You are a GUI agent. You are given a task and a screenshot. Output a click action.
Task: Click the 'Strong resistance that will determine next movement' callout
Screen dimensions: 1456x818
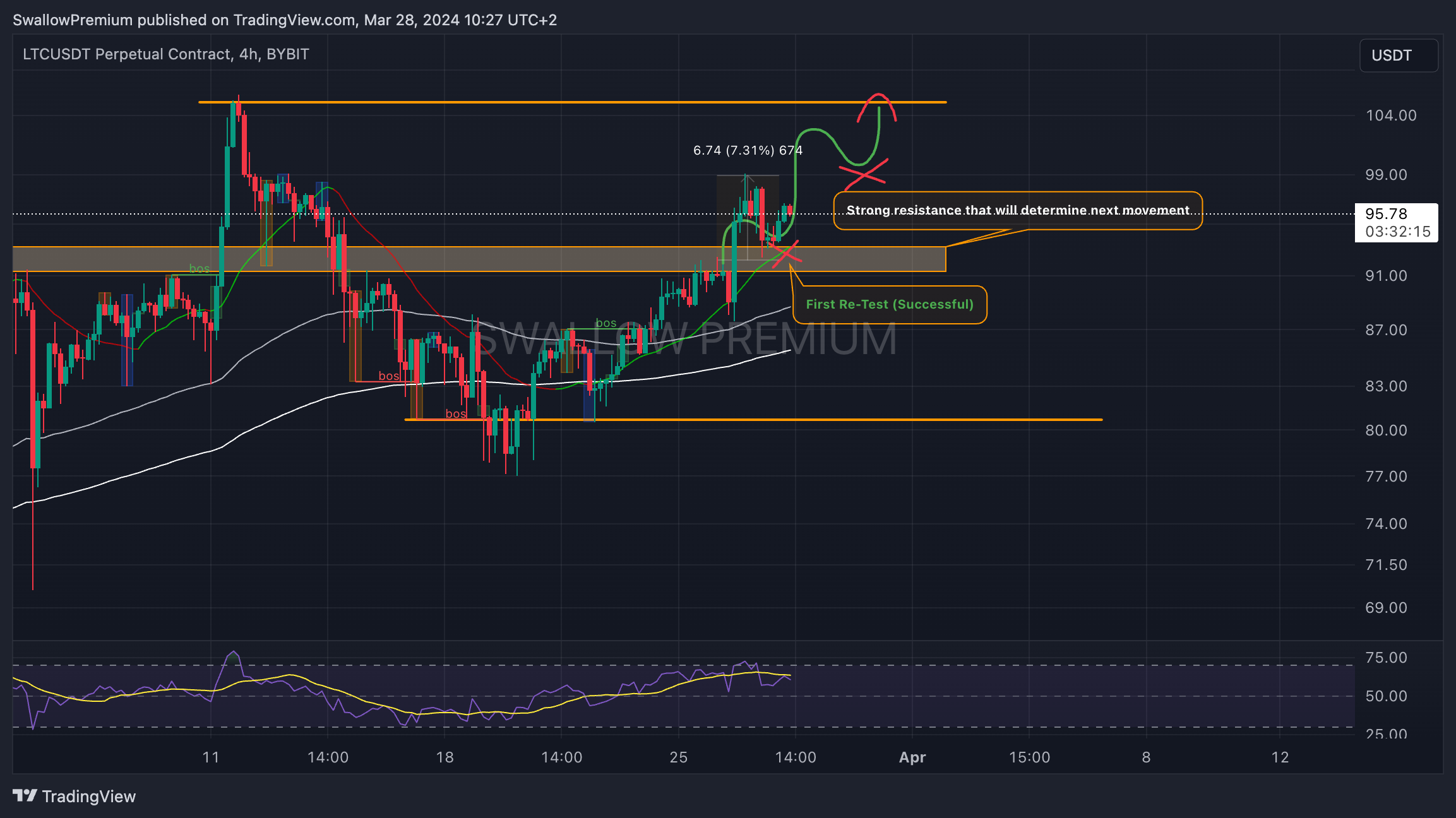[x=1018, y=211]
